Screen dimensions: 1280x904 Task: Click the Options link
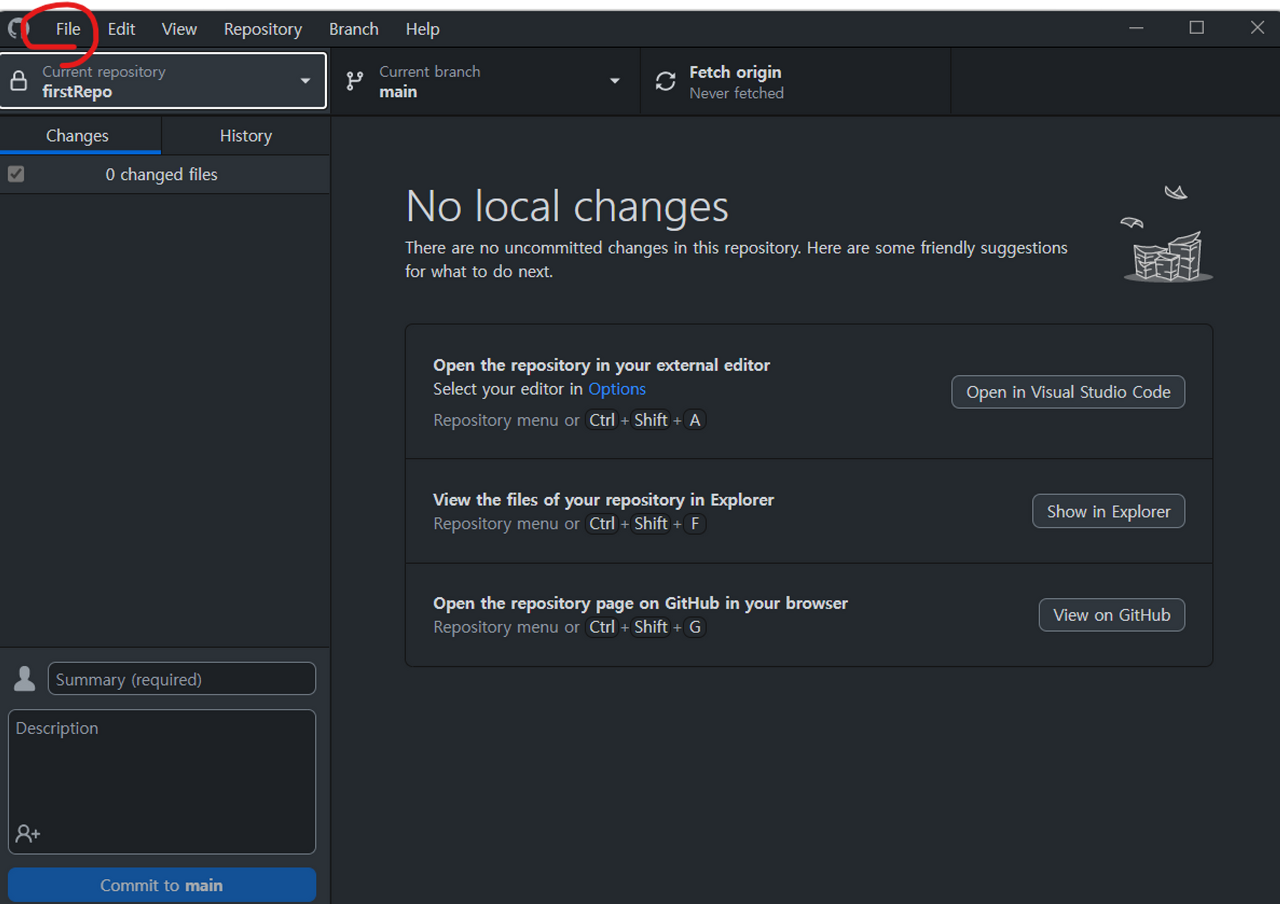pyautogui.click(x=617, y=389)
